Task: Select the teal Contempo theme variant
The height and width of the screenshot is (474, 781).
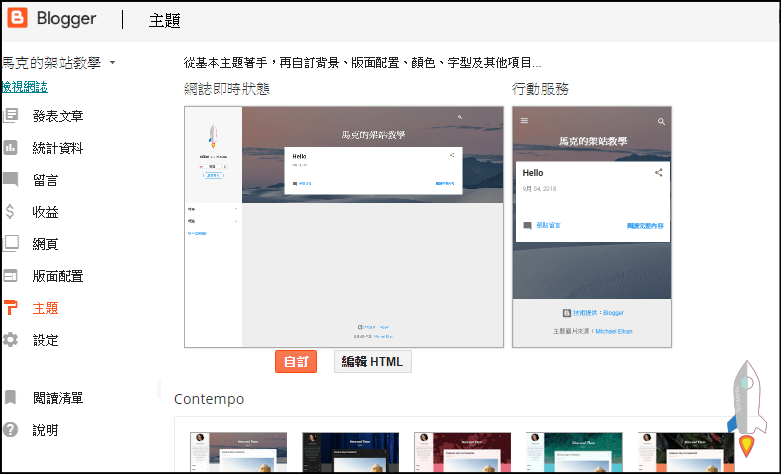Action: point(574,452)
